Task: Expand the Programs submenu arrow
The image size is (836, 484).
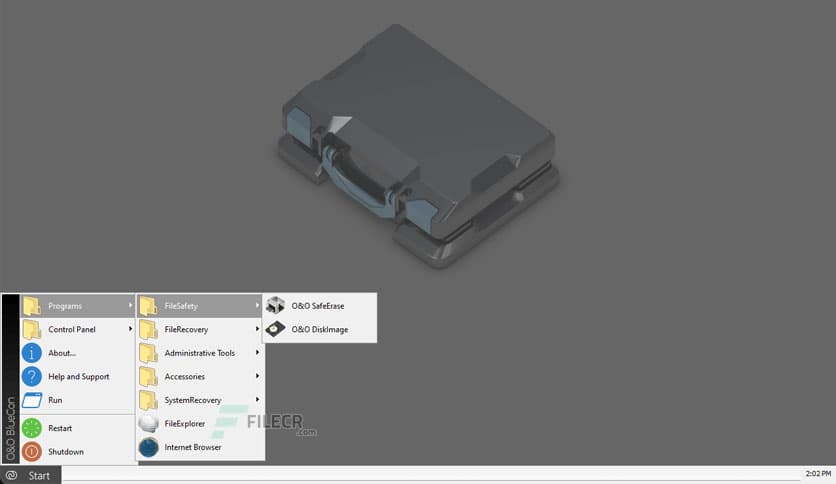Action: (130, 305)
